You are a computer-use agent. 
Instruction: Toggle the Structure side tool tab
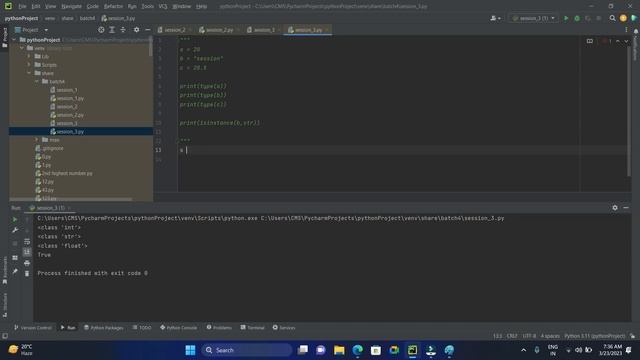(x=4, y=304)
